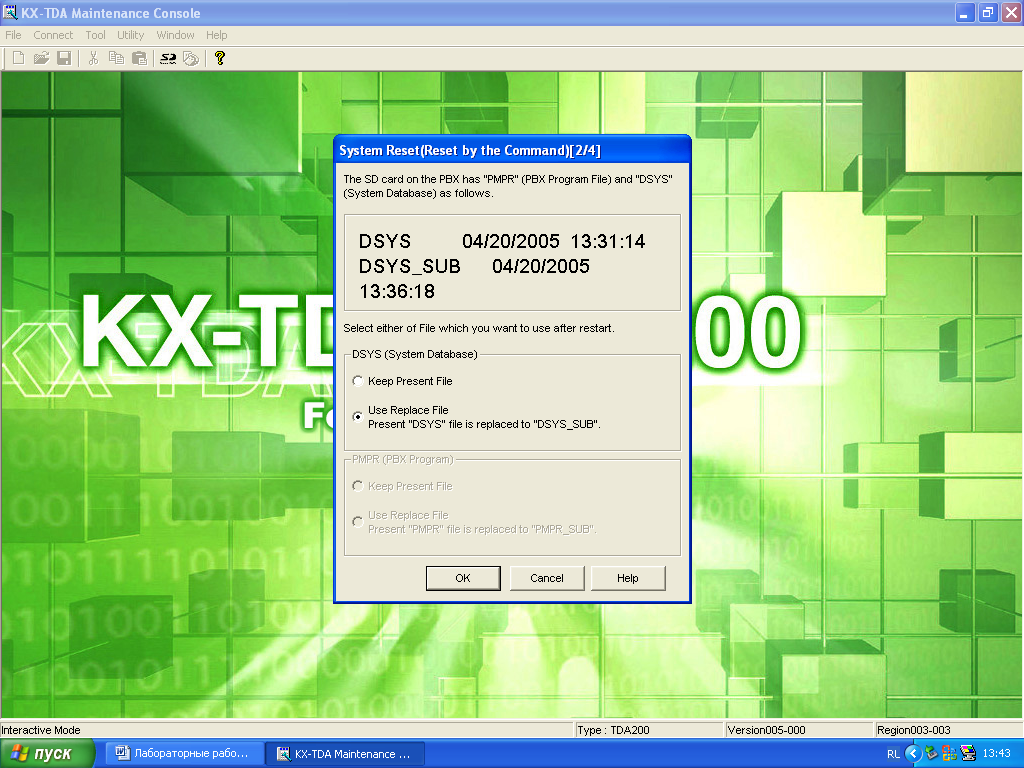
Task: Click KX-TDA Maintenance taskbar button
Action: point(346,754)
